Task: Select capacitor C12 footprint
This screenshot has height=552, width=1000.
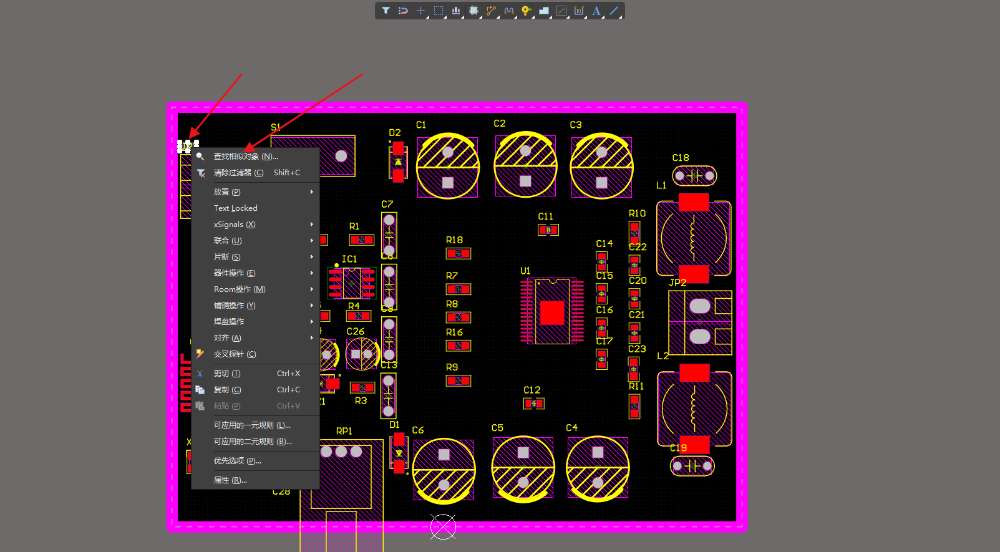Action: pyautogui.click(x=534, y=403)
